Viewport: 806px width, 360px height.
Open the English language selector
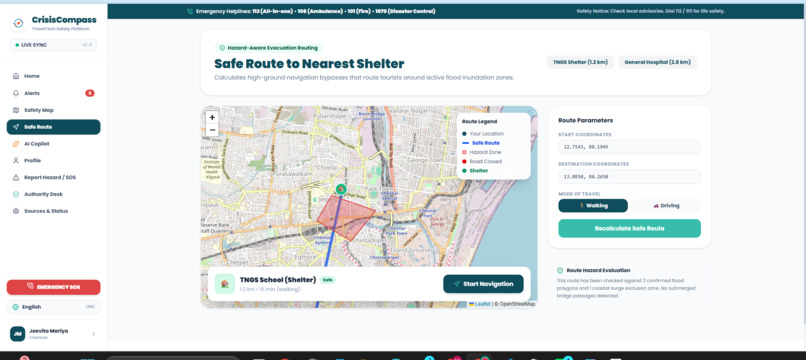pos(53,307)
